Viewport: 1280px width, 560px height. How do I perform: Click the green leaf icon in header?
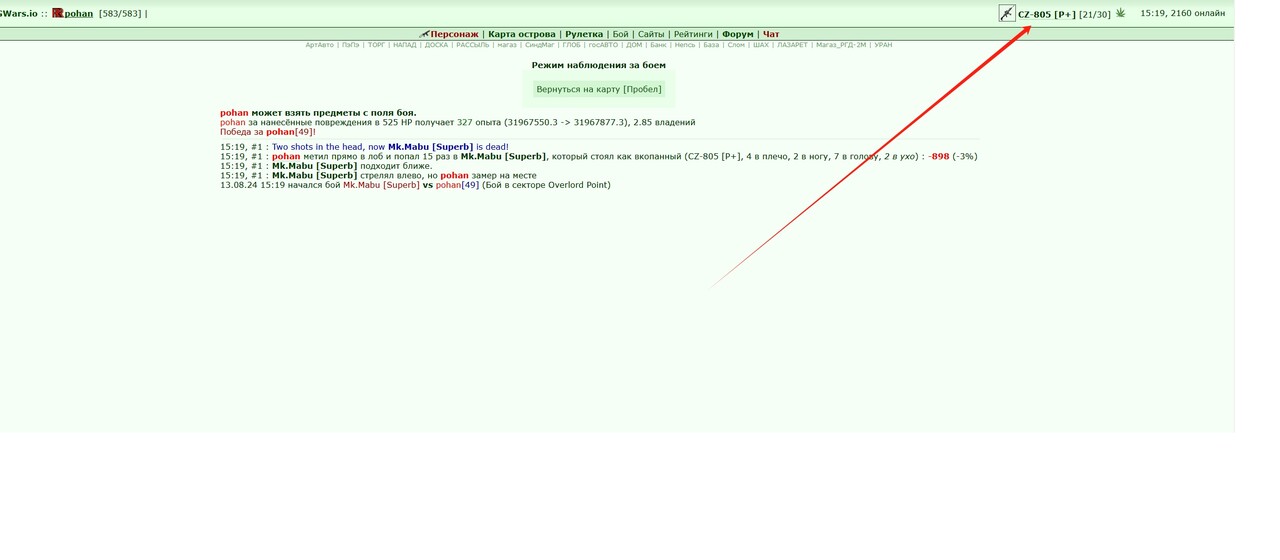[1121, 13]
